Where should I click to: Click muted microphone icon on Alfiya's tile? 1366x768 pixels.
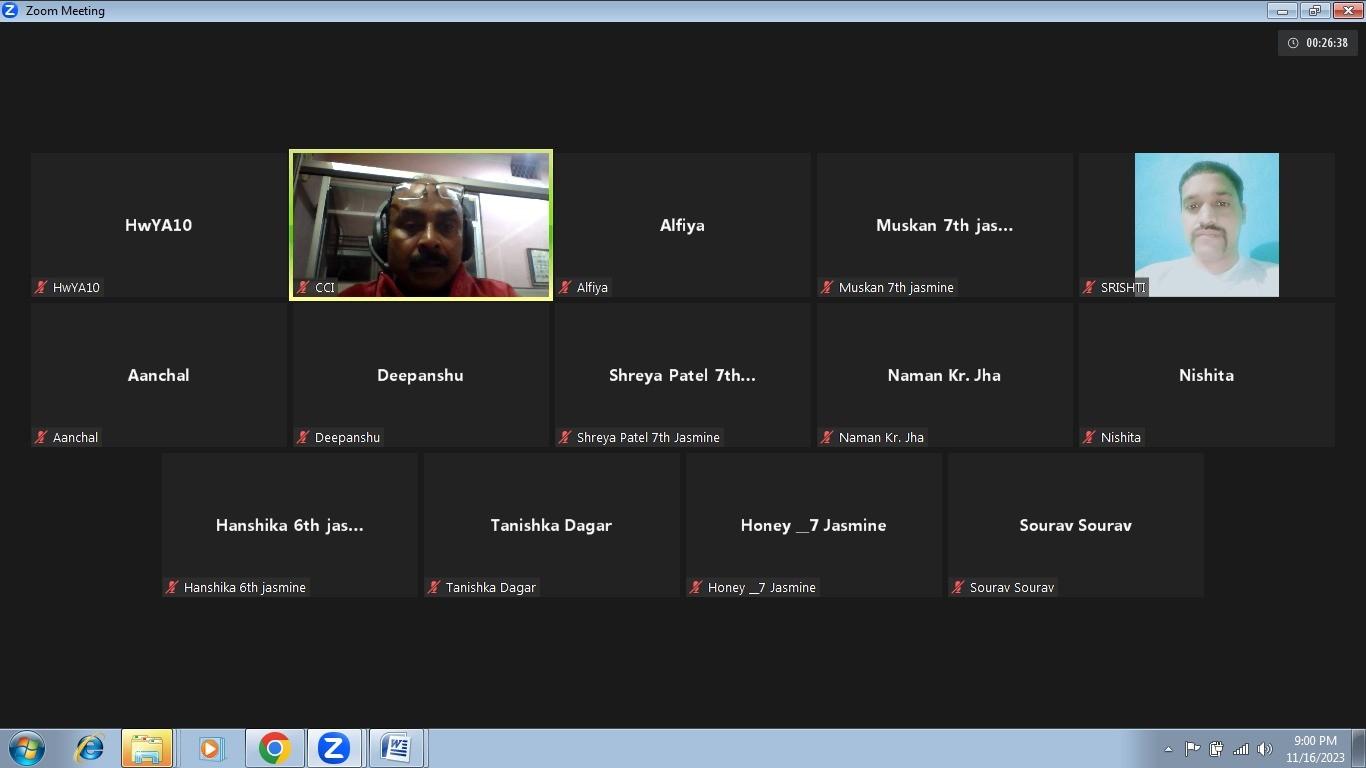point(565,287)
